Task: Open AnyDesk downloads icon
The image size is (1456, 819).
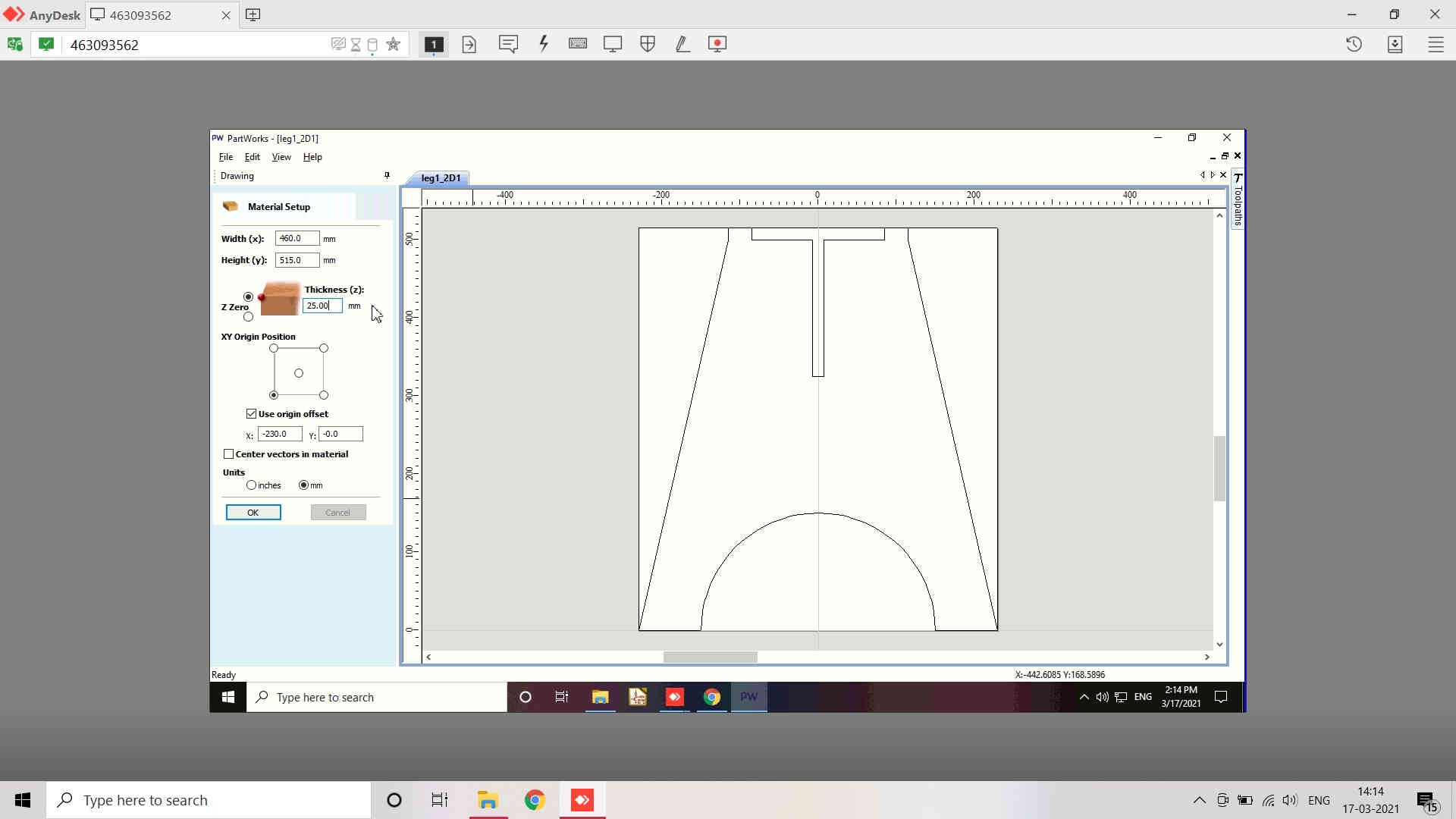Action: coord(1395,45)
